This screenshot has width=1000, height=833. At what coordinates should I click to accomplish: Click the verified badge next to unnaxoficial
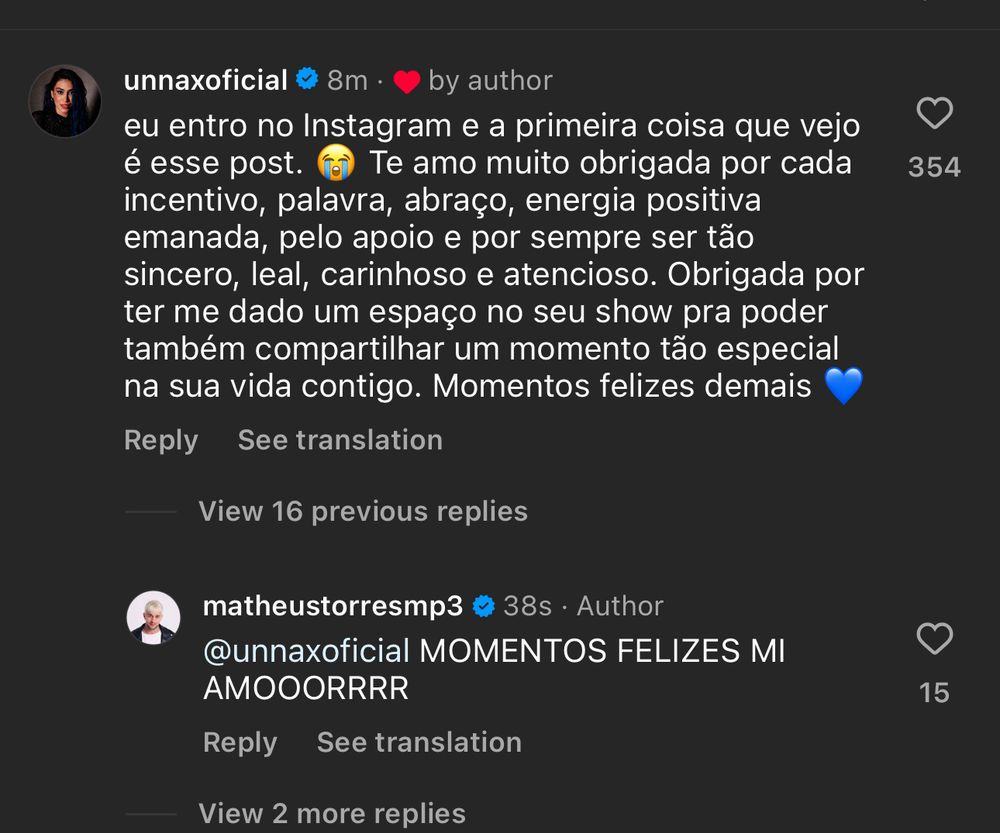[x=307, y=80]
